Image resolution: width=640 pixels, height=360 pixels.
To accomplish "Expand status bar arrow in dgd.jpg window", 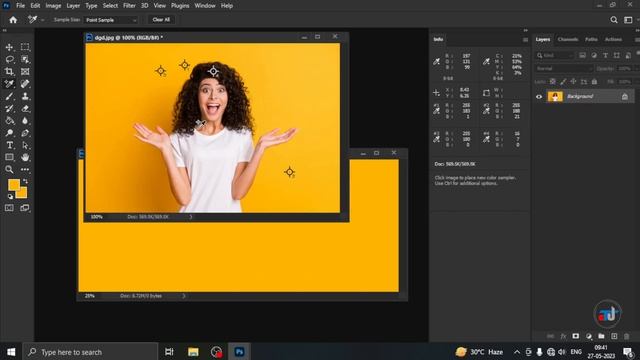I will [x=191, y=217].
